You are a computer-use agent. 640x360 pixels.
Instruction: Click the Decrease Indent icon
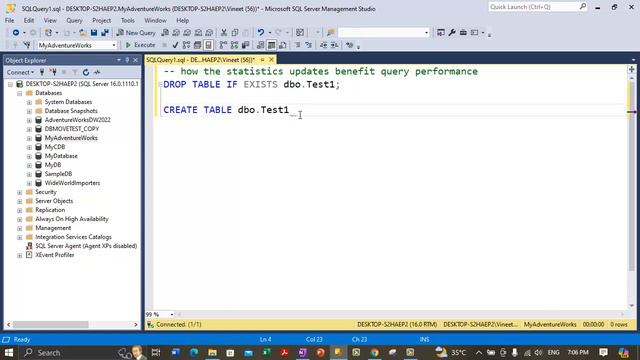323,45
